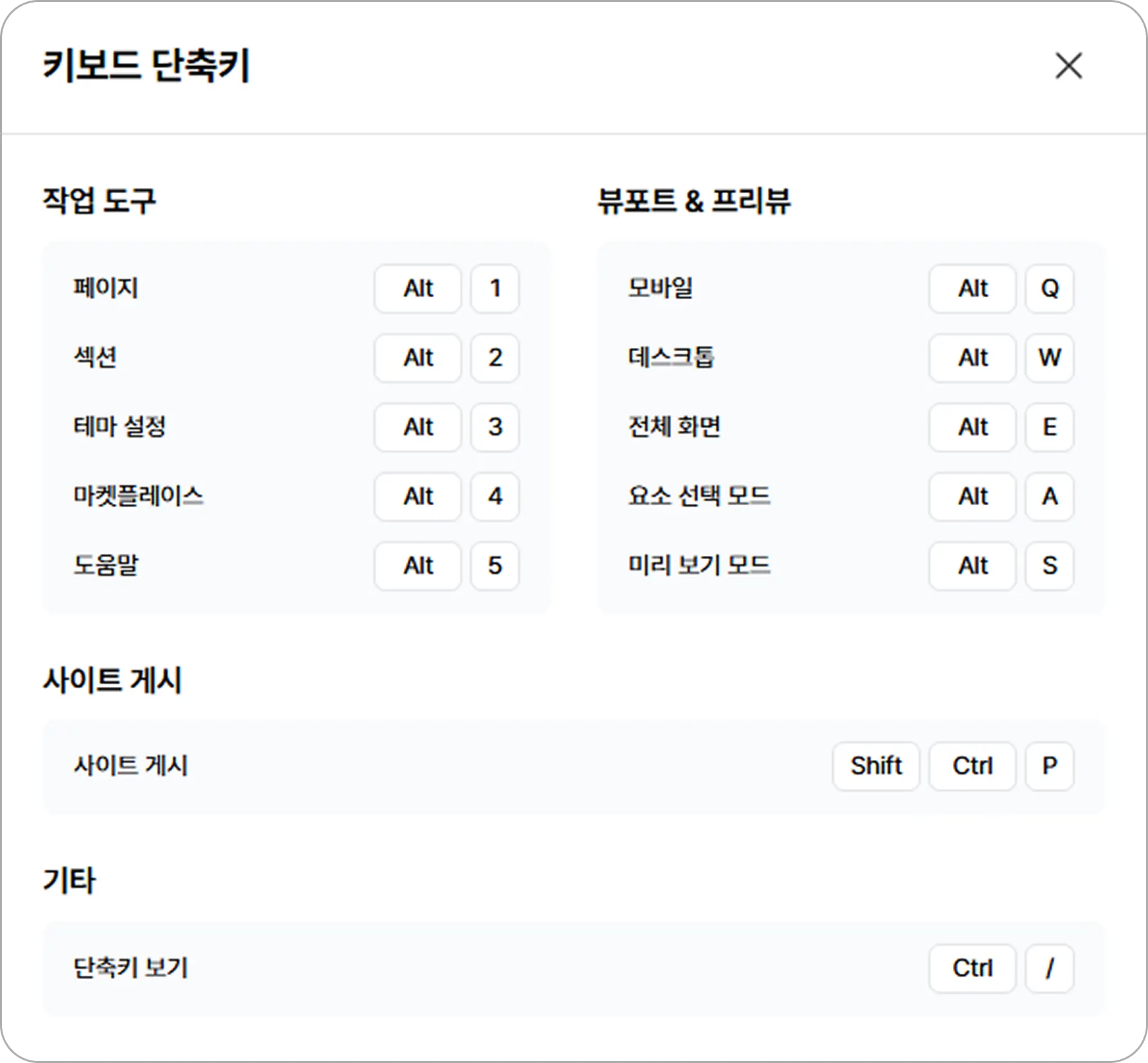Click the S key for 미리 보기 모드
This screenshot has height=1063, width=1148.
[1049, 566]
